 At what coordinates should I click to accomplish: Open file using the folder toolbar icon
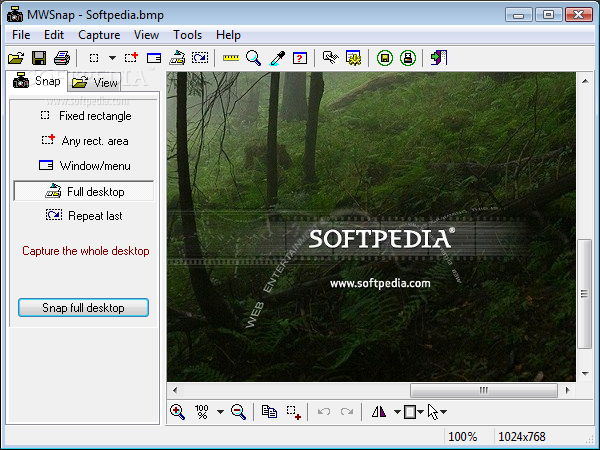click(x=16, y=58)
